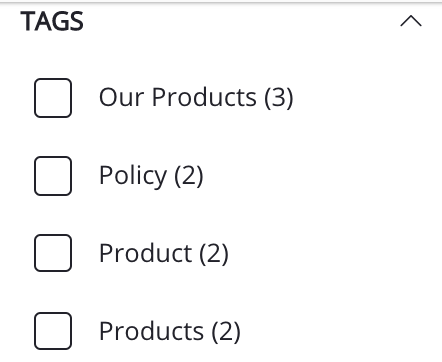Filter by the Our Products tag
This screenshot has width=442, height=362.
pos(53,98)
